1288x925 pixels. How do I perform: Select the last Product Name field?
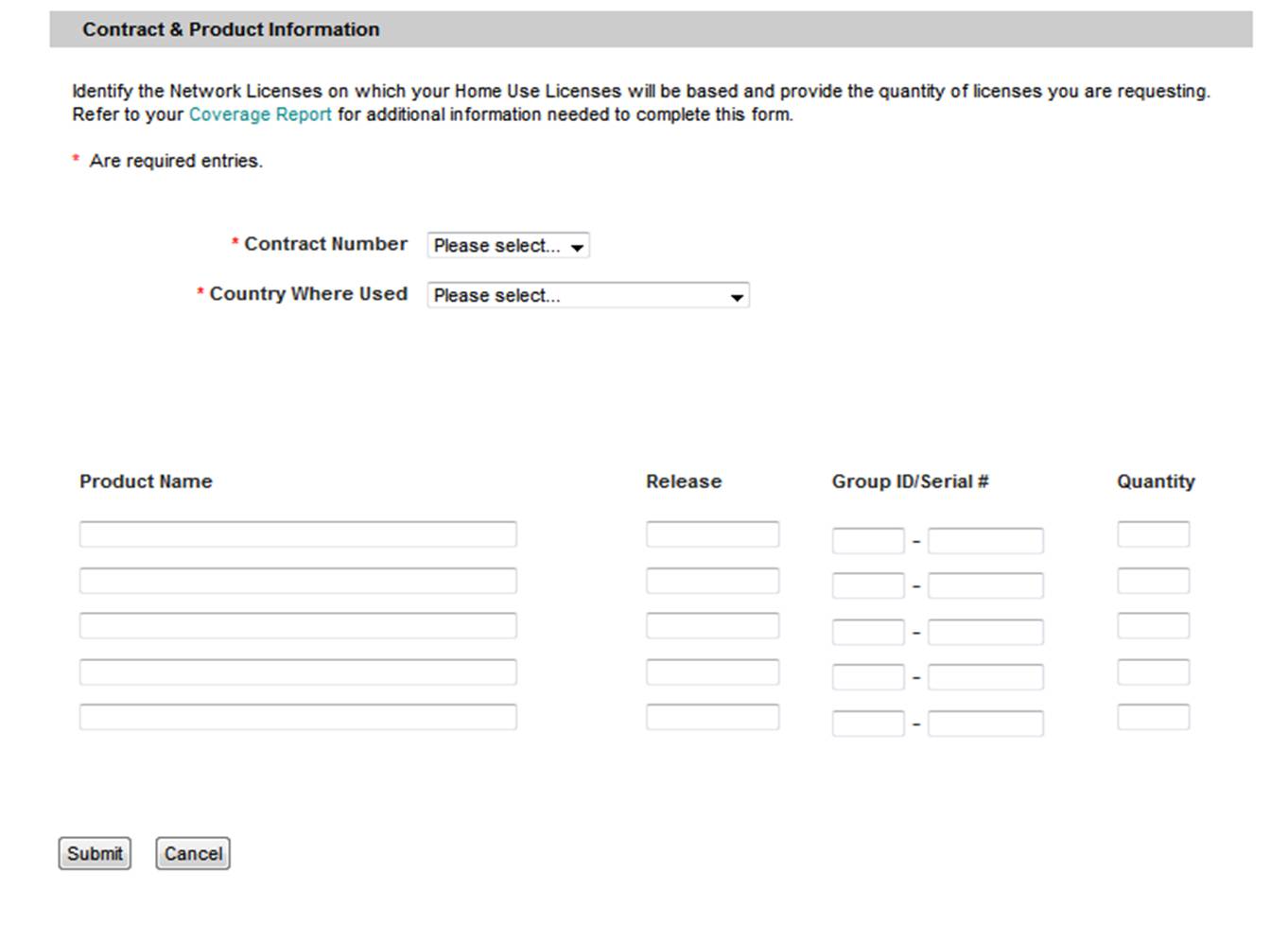point(298,718)
